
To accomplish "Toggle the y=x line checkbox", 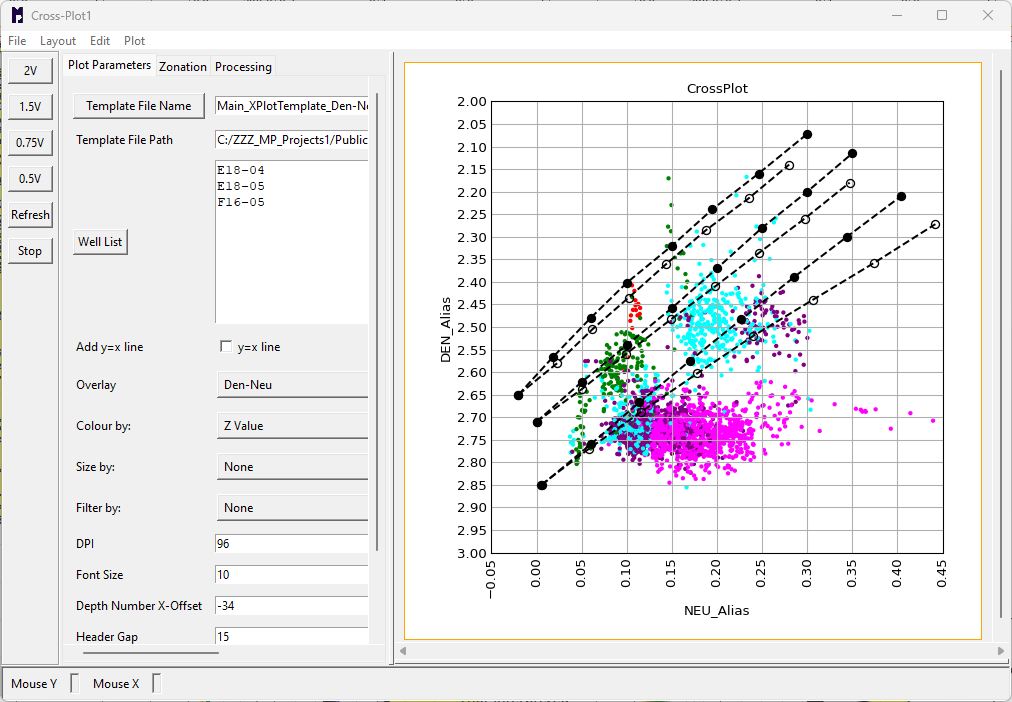I will click(x=226, y=346).
